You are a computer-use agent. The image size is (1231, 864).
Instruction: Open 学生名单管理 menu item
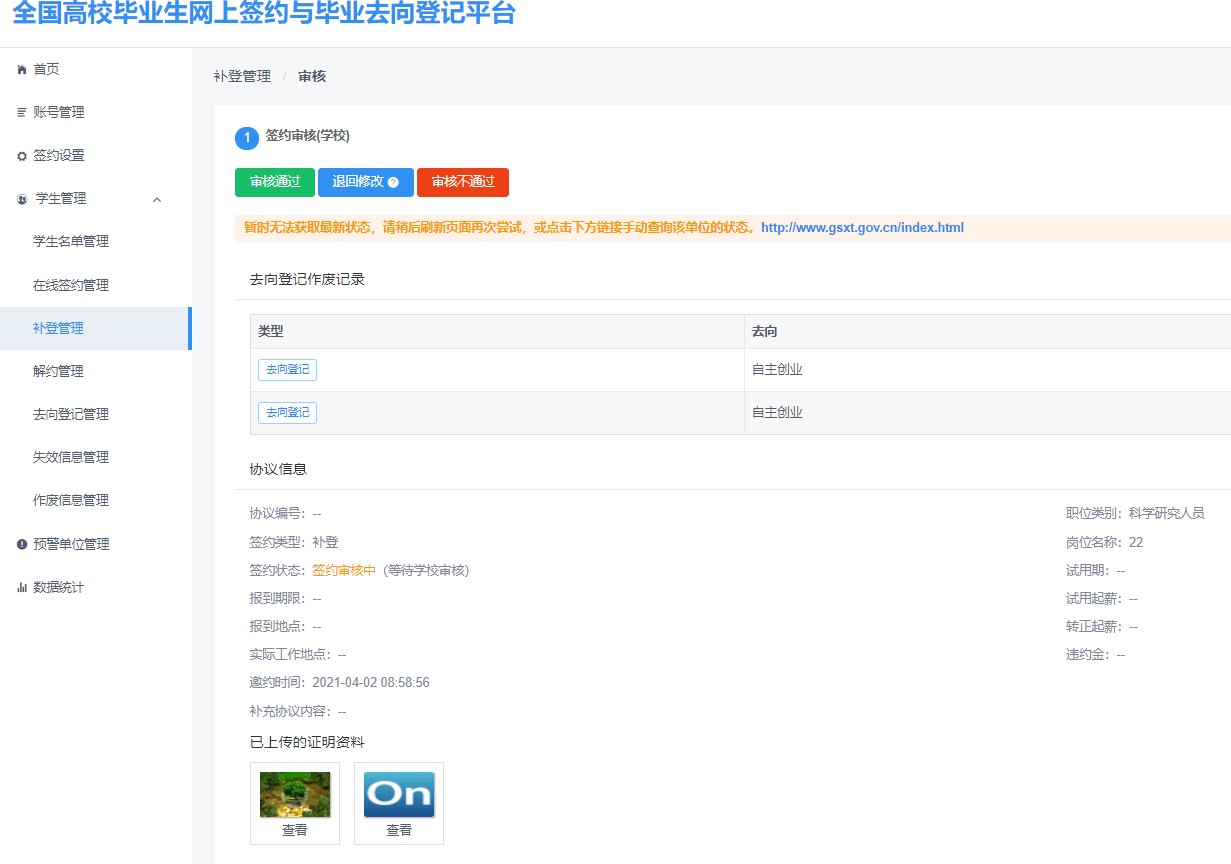[71, 242]
